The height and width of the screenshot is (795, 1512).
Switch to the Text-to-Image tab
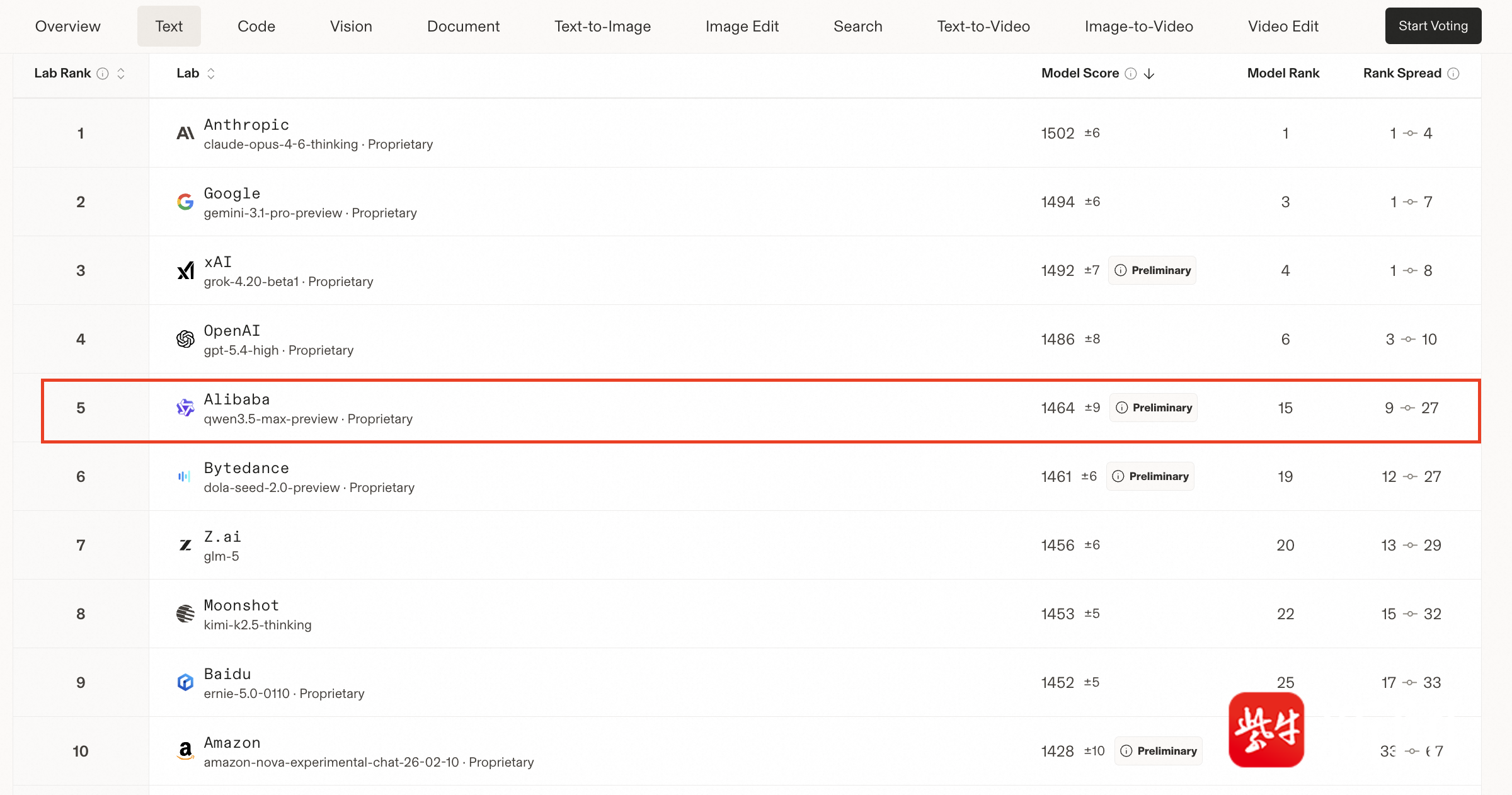[602, 26]
